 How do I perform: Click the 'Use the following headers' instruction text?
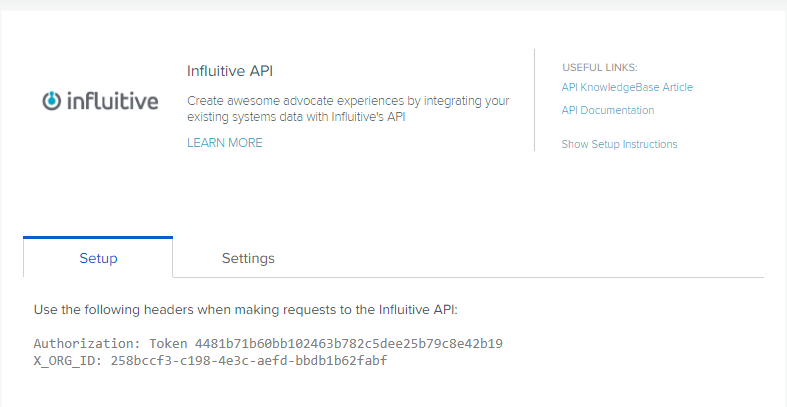(x=245, y=310)
